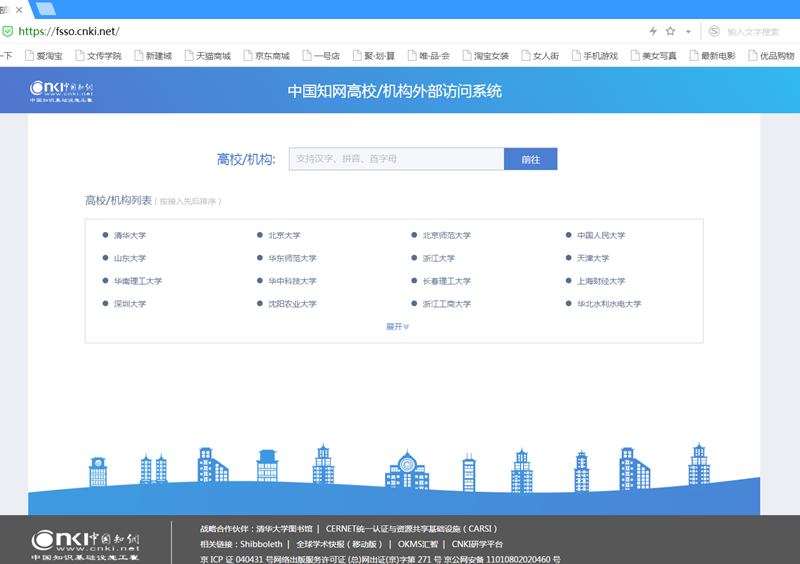The image size is (800, 564).
Task: Open the 爱淘宝 bookmark
Action: (x=49, y=56)
